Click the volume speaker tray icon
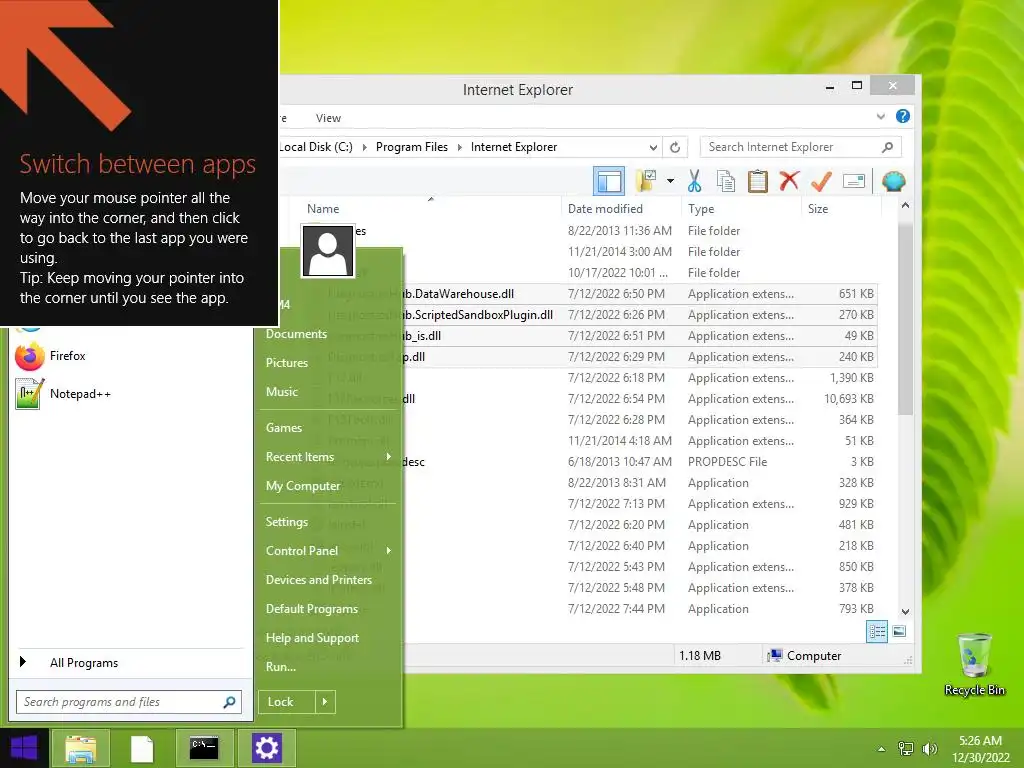Image resolution: width=1024 pixels, height=768 pixels. click(929, 749)
